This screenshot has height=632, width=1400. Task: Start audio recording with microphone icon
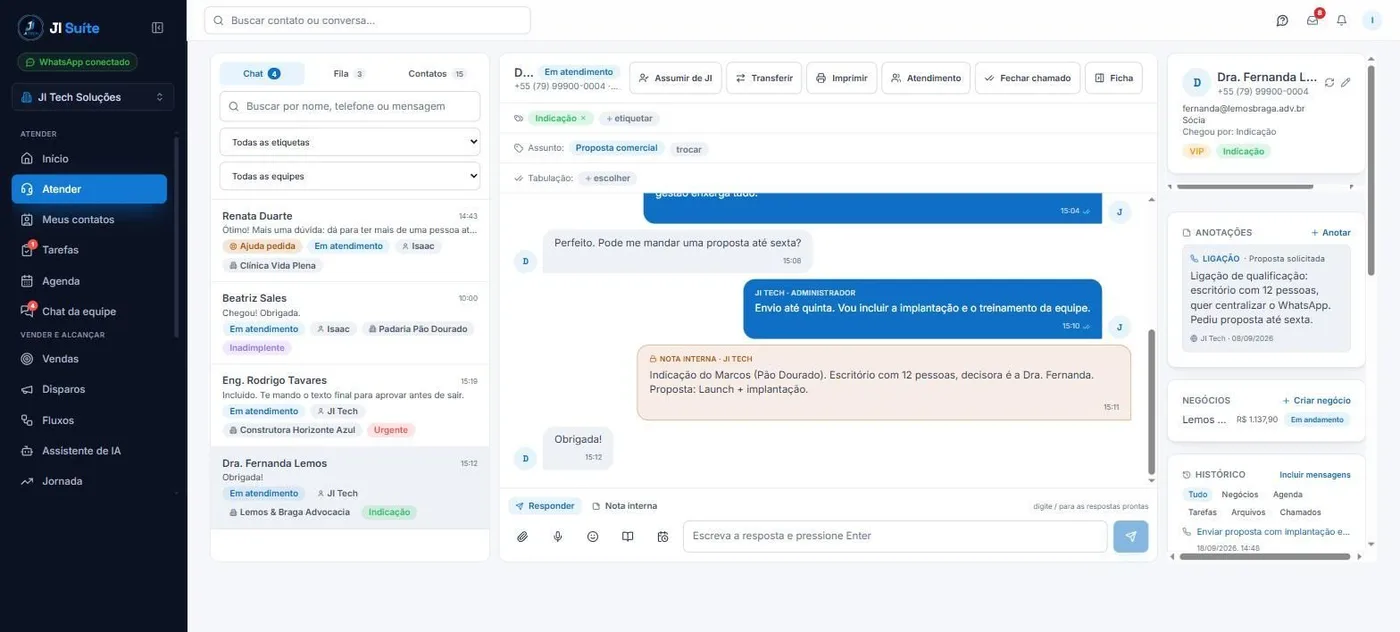coord(558,537)
